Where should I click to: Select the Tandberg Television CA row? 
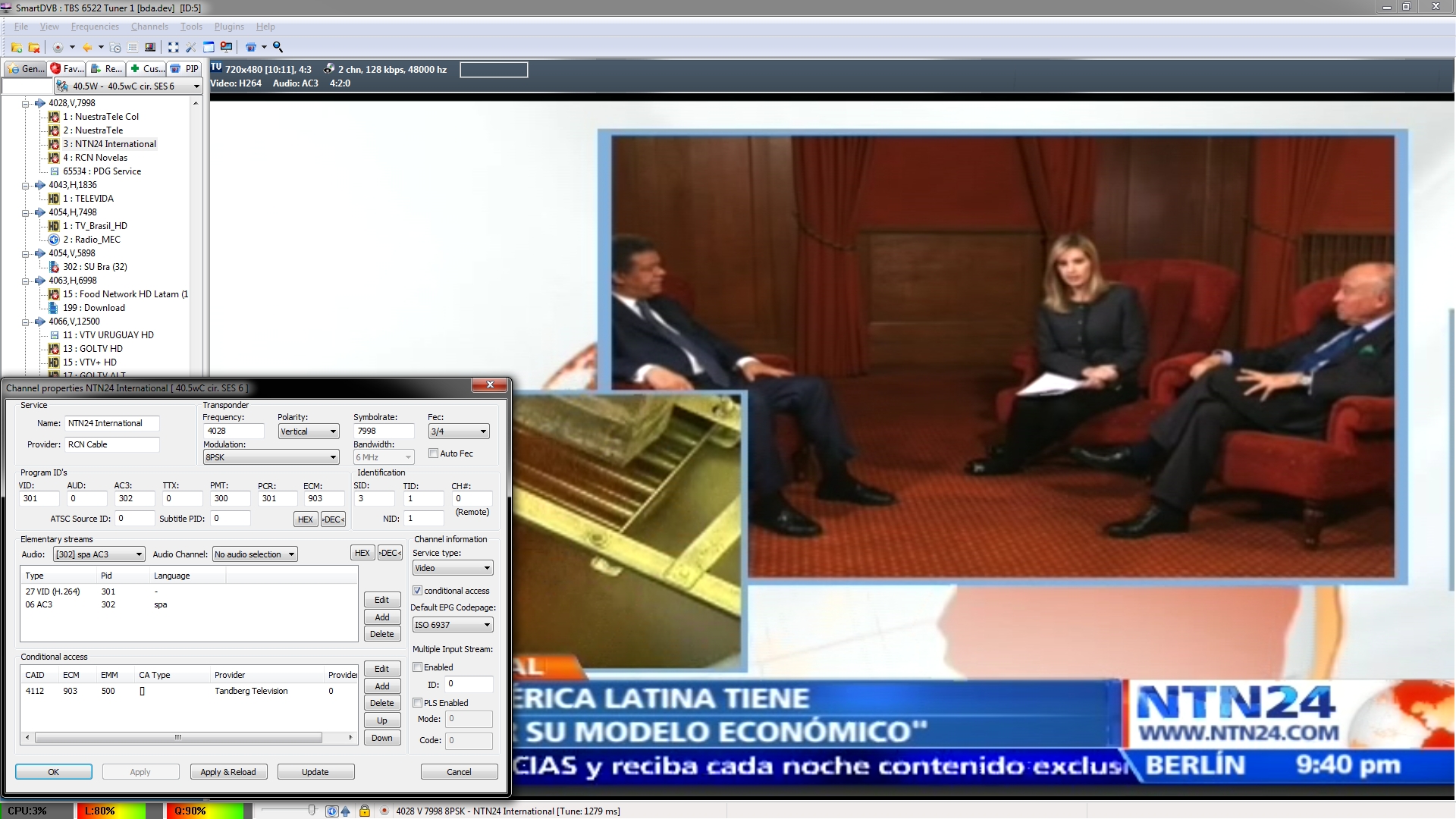189,691
